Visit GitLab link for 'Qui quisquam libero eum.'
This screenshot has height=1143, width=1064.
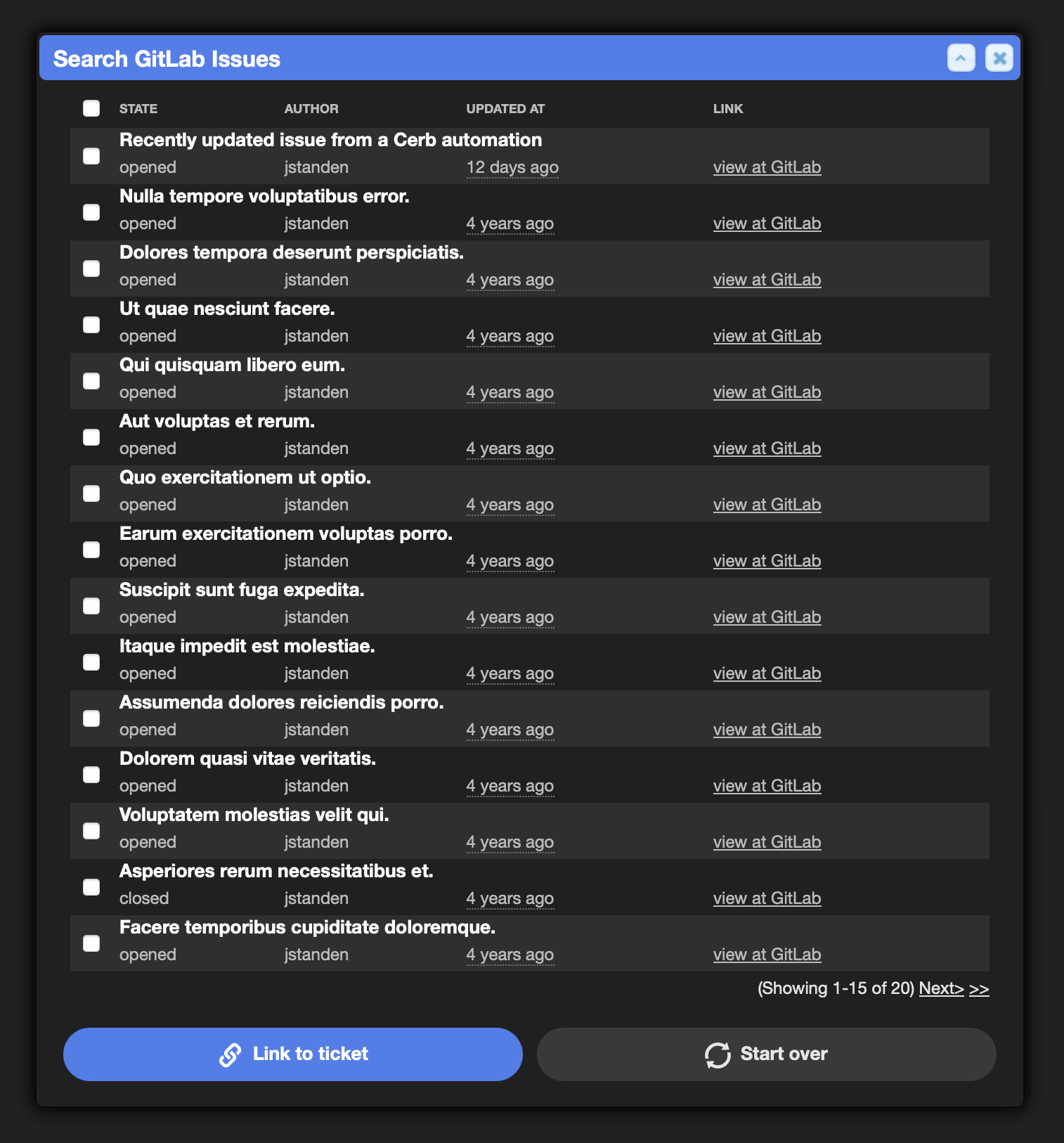(767, 392)
